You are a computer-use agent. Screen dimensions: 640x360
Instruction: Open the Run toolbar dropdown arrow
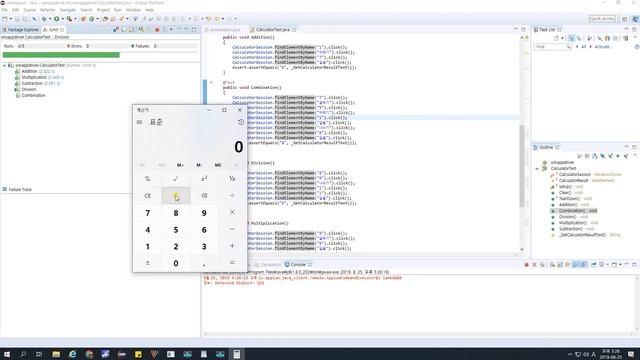(x=62, y=19)
